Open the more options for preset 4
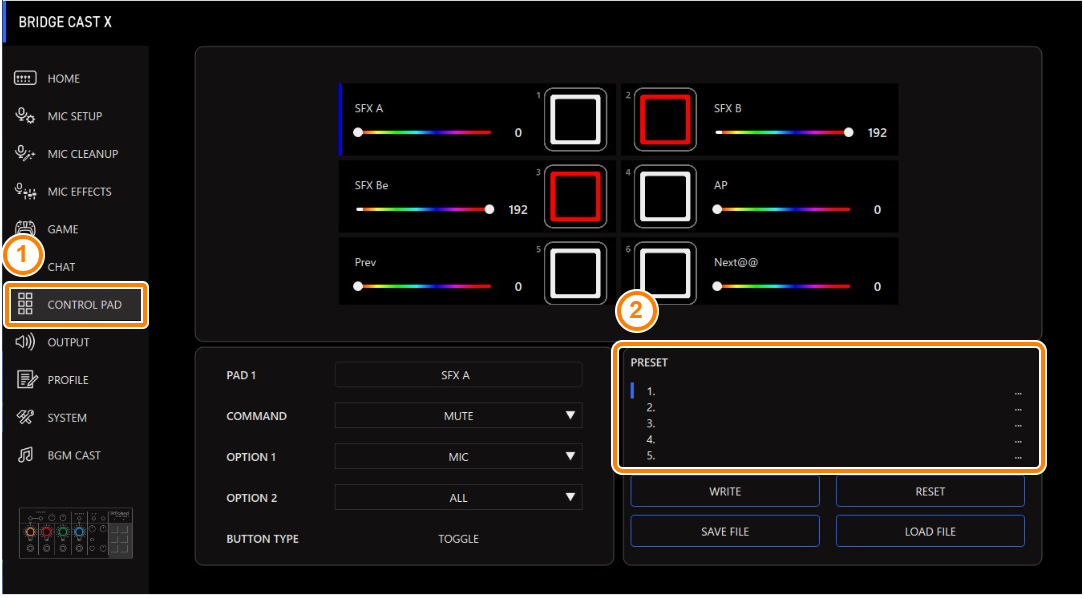1084x598 pixels. click(x=1018, y=441)
